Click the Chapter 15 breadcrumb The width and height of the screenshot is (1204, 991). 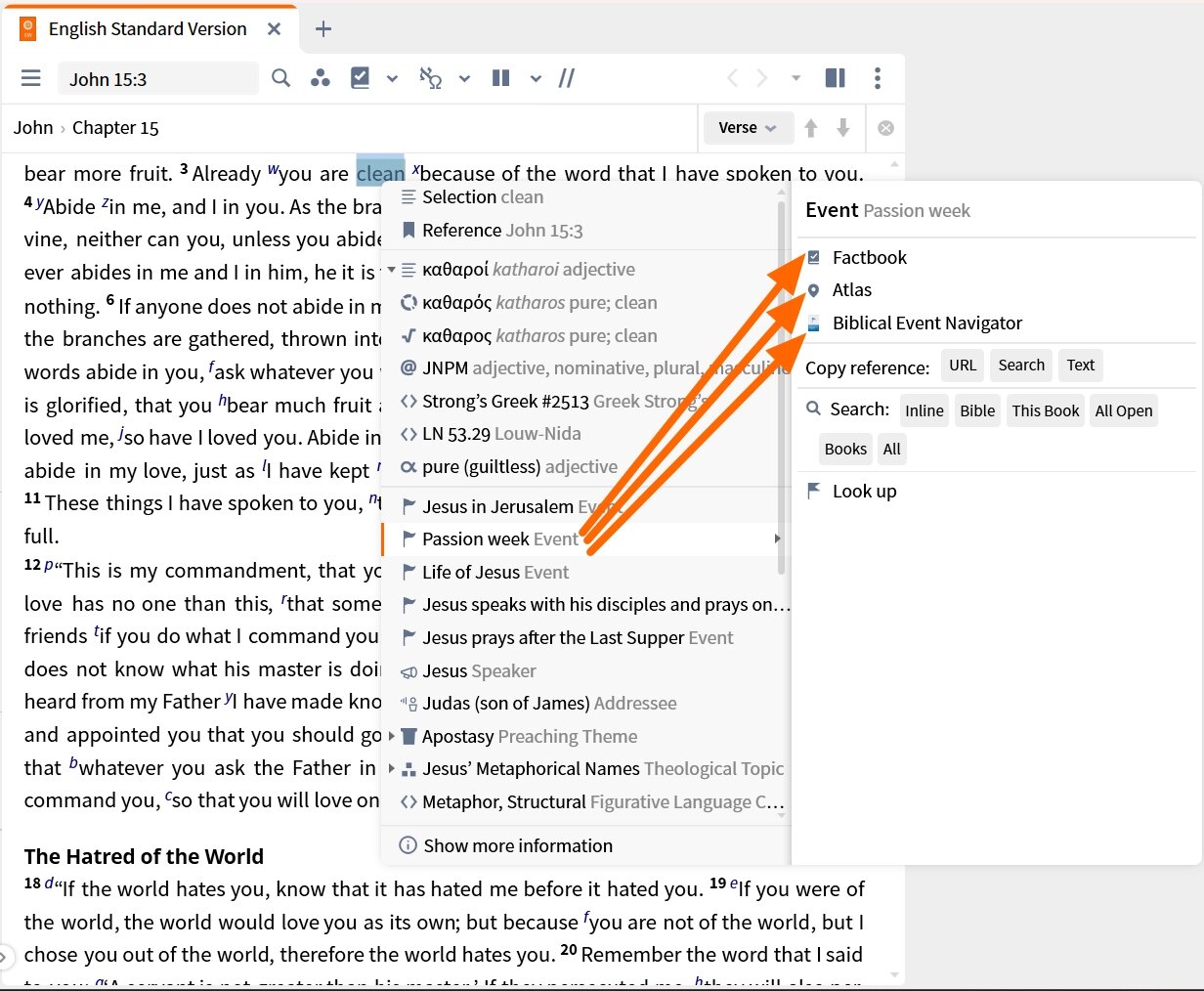[x=115, y=128]
